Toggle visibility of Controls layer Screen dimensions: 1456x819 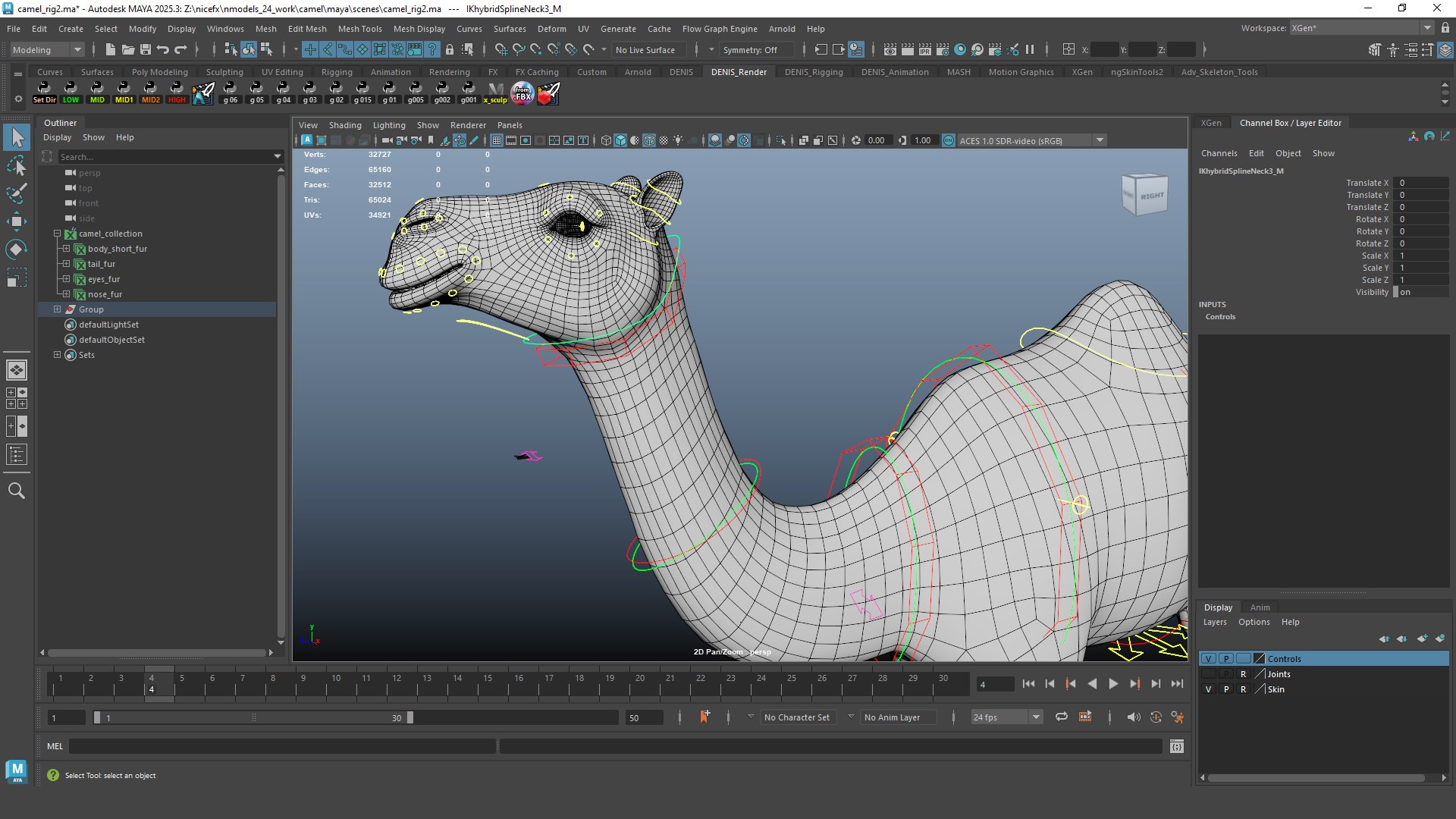(x=1208, y=659)
